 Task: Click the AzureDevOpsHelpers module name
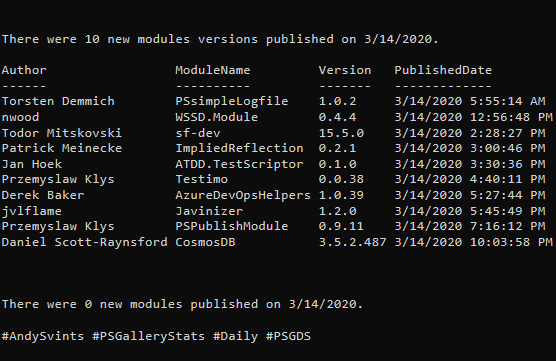coord(243,195)
